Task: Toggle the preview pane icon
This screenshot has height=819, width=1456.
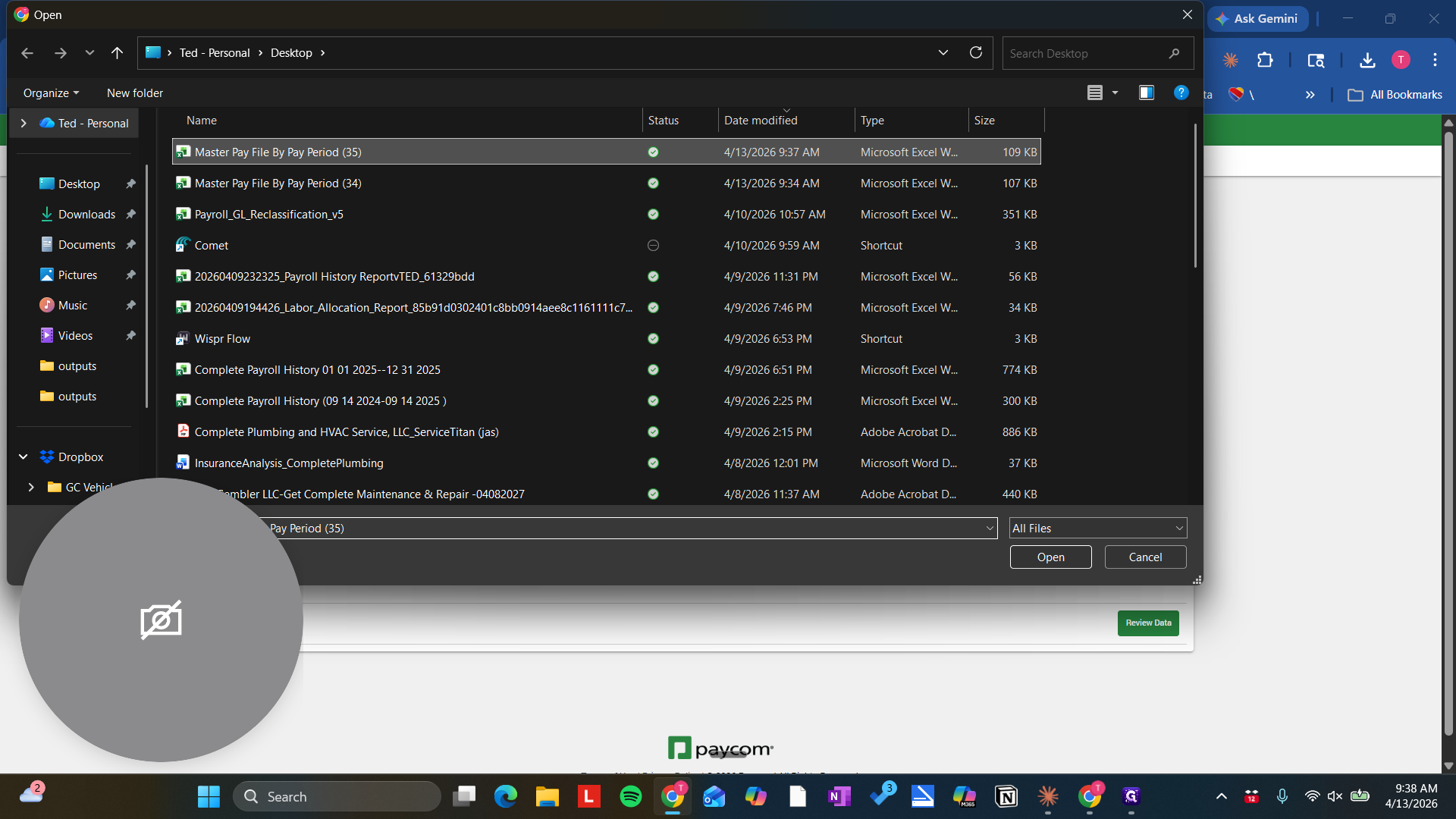Action: tap(1146, 93)
